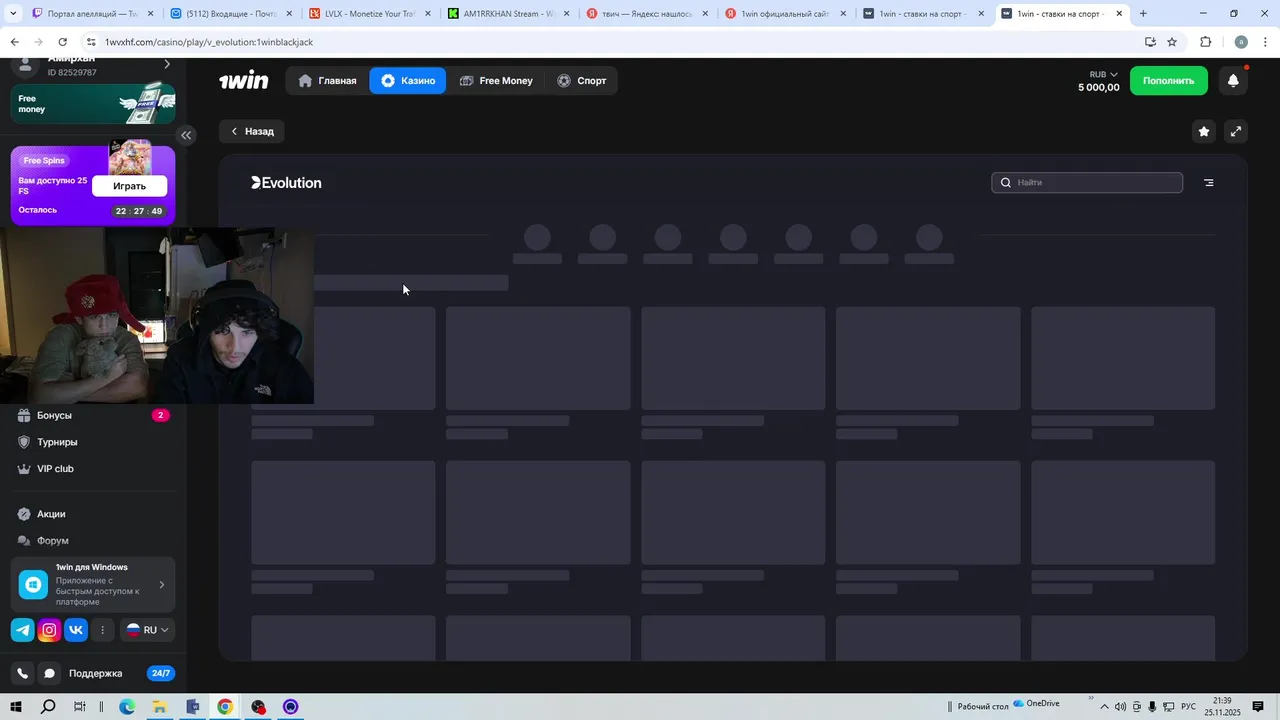Go back with the browser arrow

tap(14, 42)
